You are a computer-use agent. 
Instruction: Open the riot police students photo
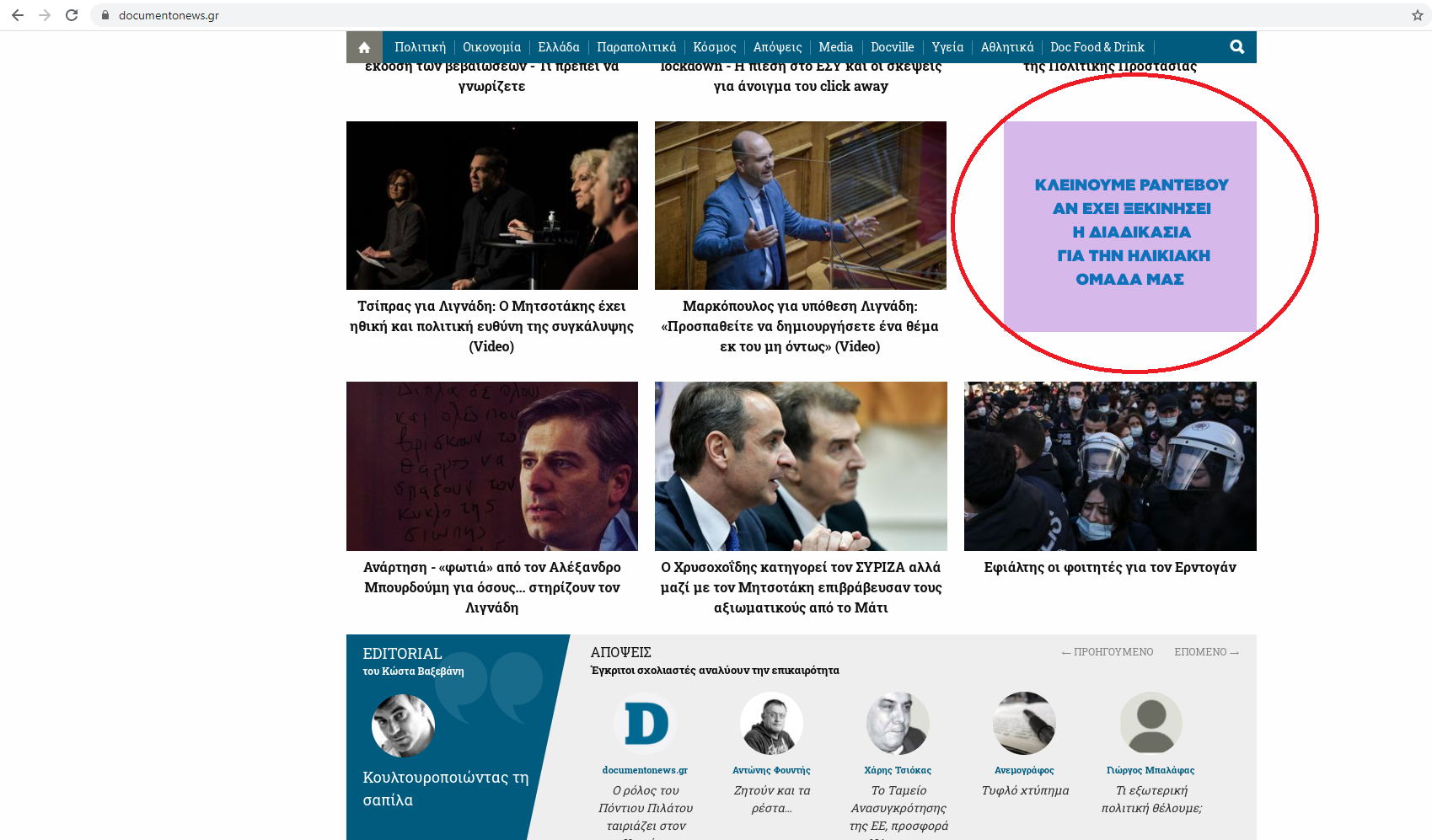pyautogui.click(x=1110, y=466)
